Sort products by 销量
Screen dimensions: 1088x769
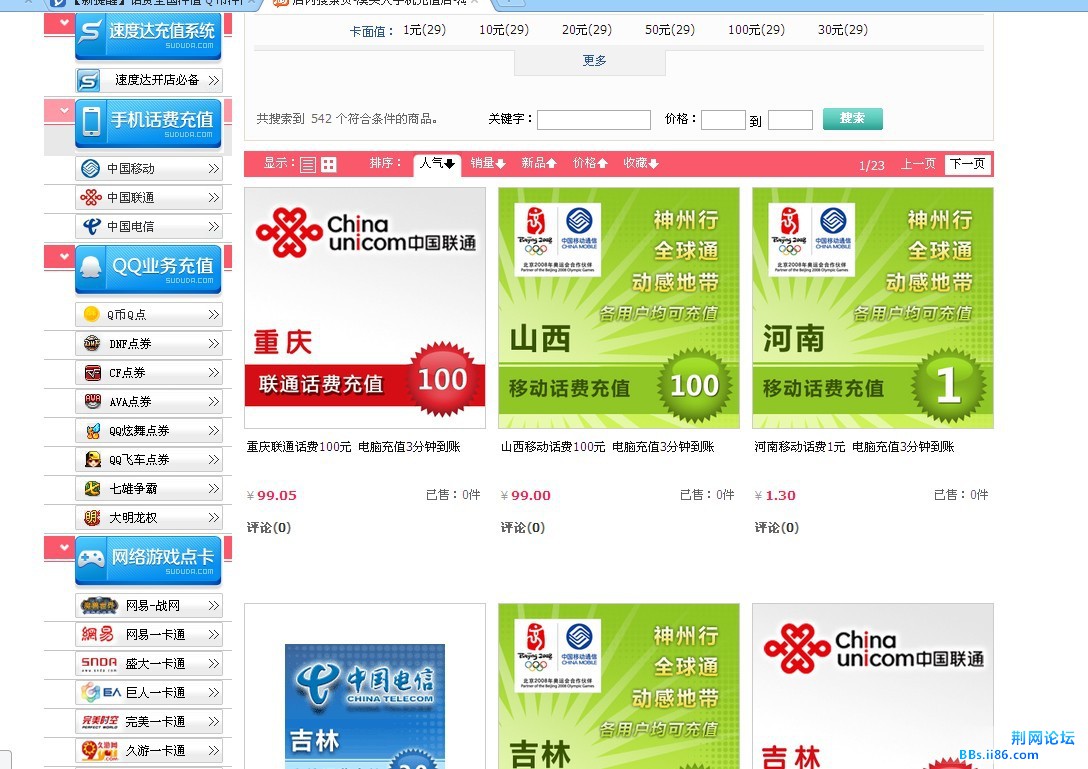(488, 163)
